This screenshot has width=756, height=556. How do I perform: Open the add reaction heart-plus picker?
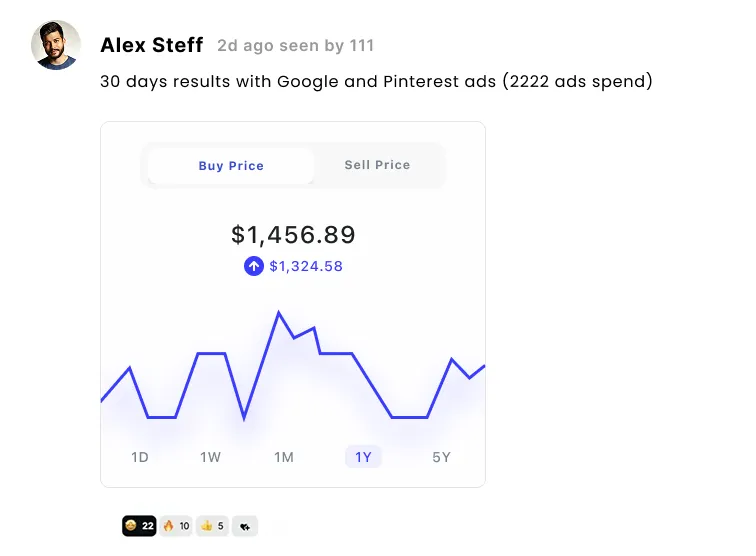[x=245, y=525]
